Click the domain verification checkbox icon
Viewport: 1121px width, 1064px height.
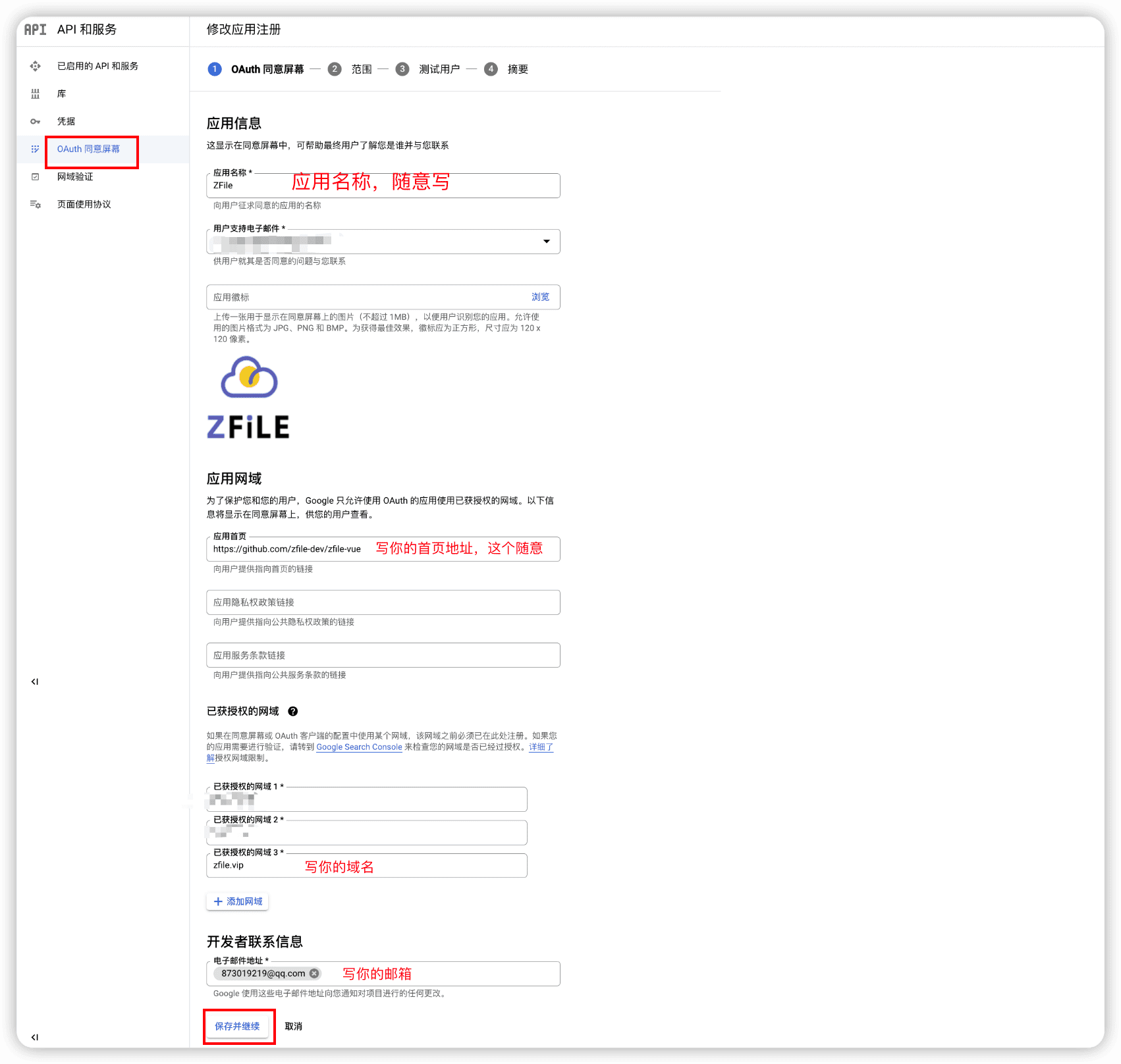click(36, 176)
